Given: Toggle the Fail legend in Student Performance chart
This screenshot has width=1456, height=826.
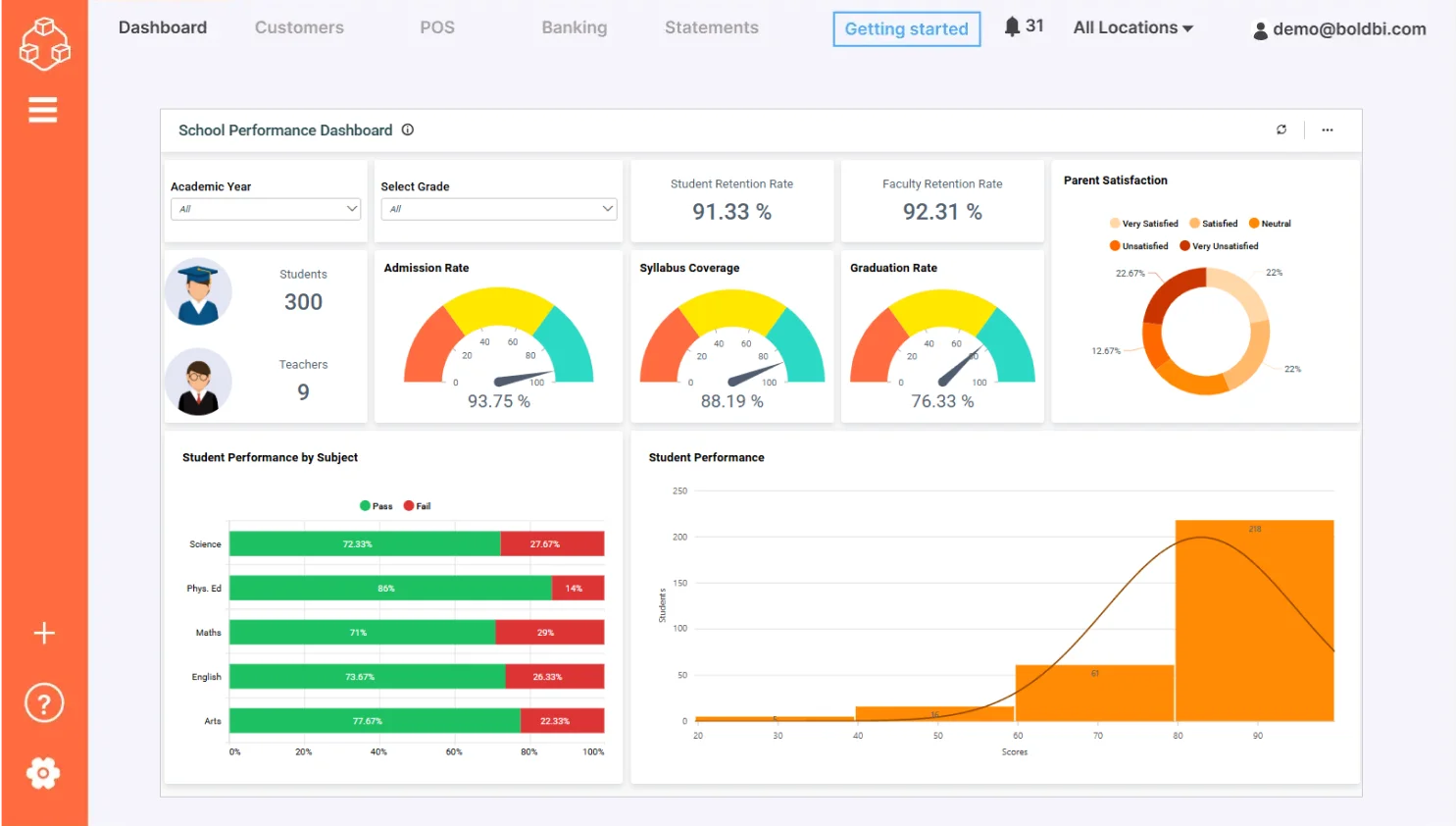Looking at the screenshot, I should pyautogui.click(x=417, y=505).
